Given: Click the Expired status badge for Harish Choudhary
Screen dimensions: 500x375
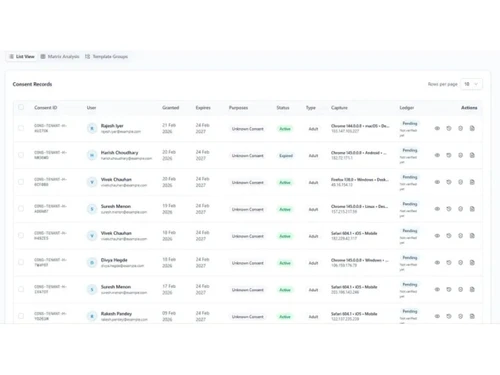Looking at the screenshot, I should [x=286, y=156].
